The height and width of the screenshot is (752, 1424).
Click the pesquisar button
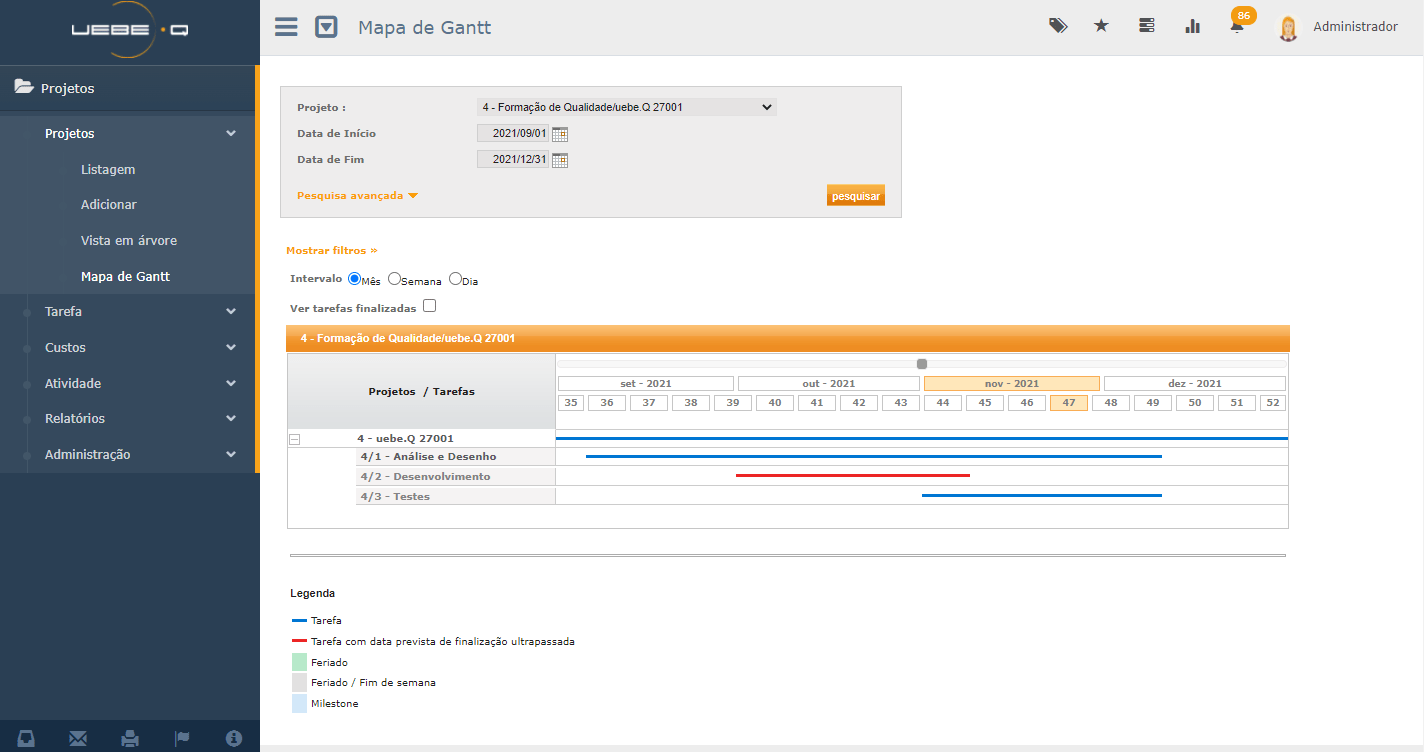[855, 196]
